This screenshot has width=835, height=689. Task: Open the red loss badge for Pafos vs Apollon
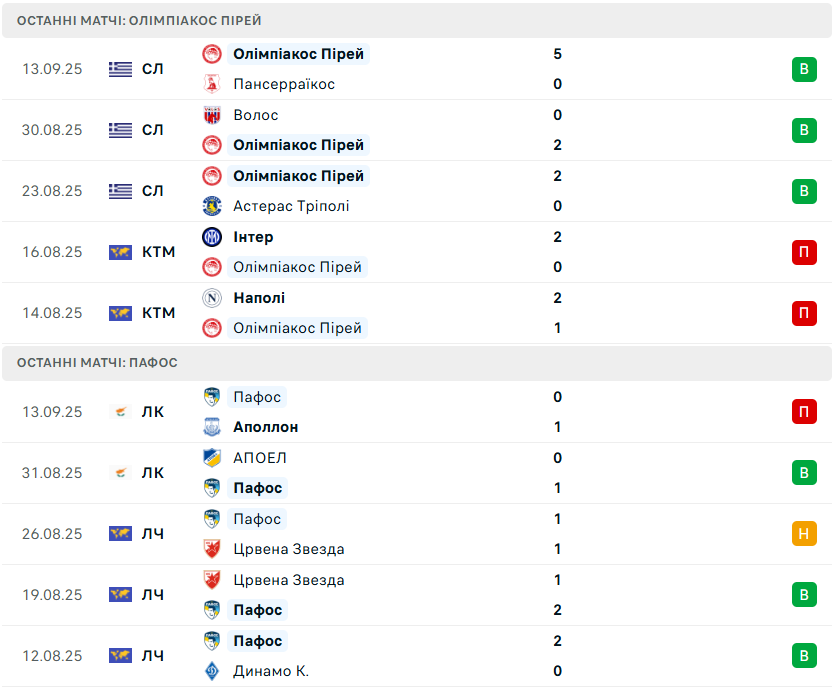point(804,412)
